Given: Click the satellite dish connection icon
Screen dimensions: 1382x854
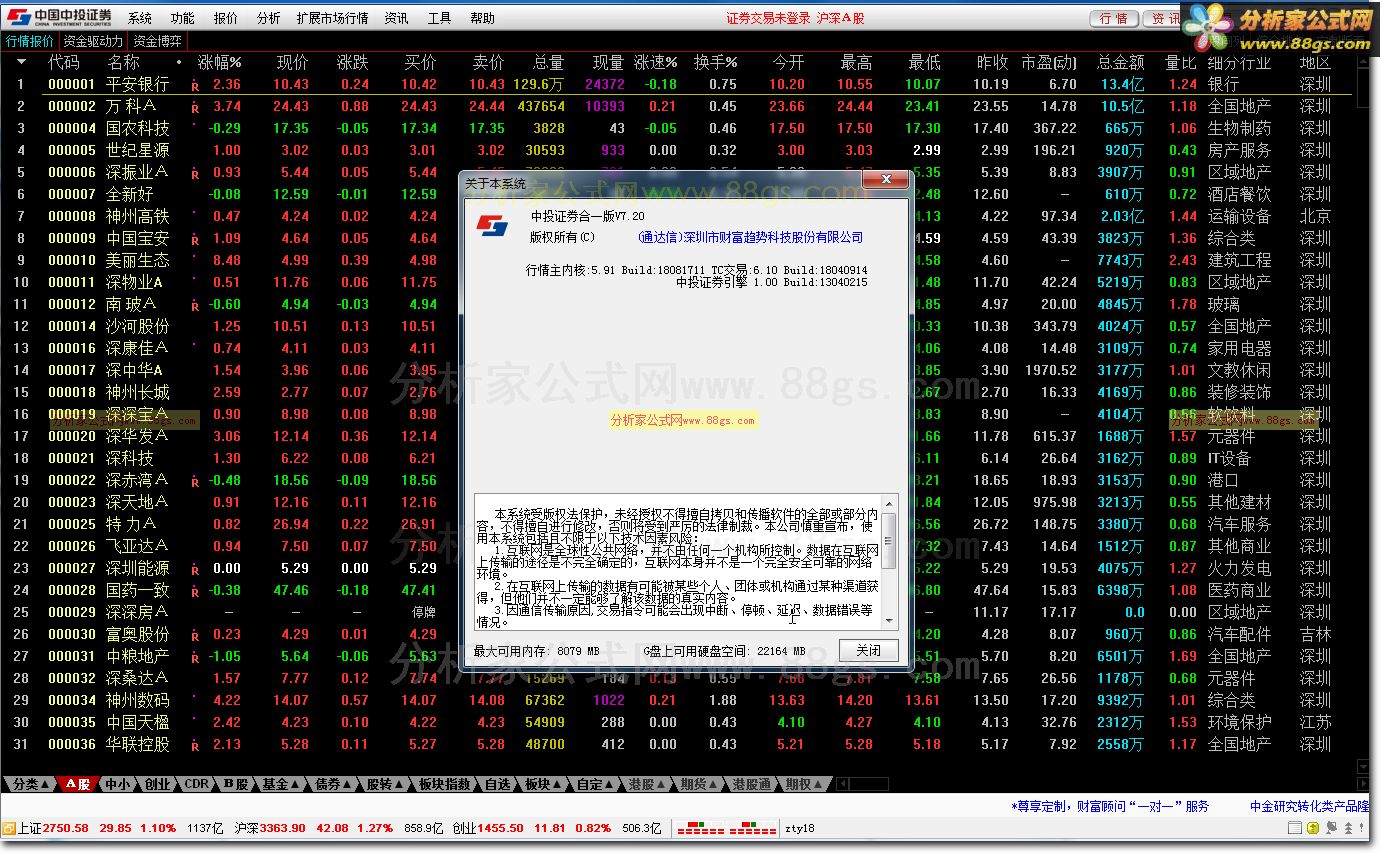Looking at the screenshot, I should (1333, 828).
